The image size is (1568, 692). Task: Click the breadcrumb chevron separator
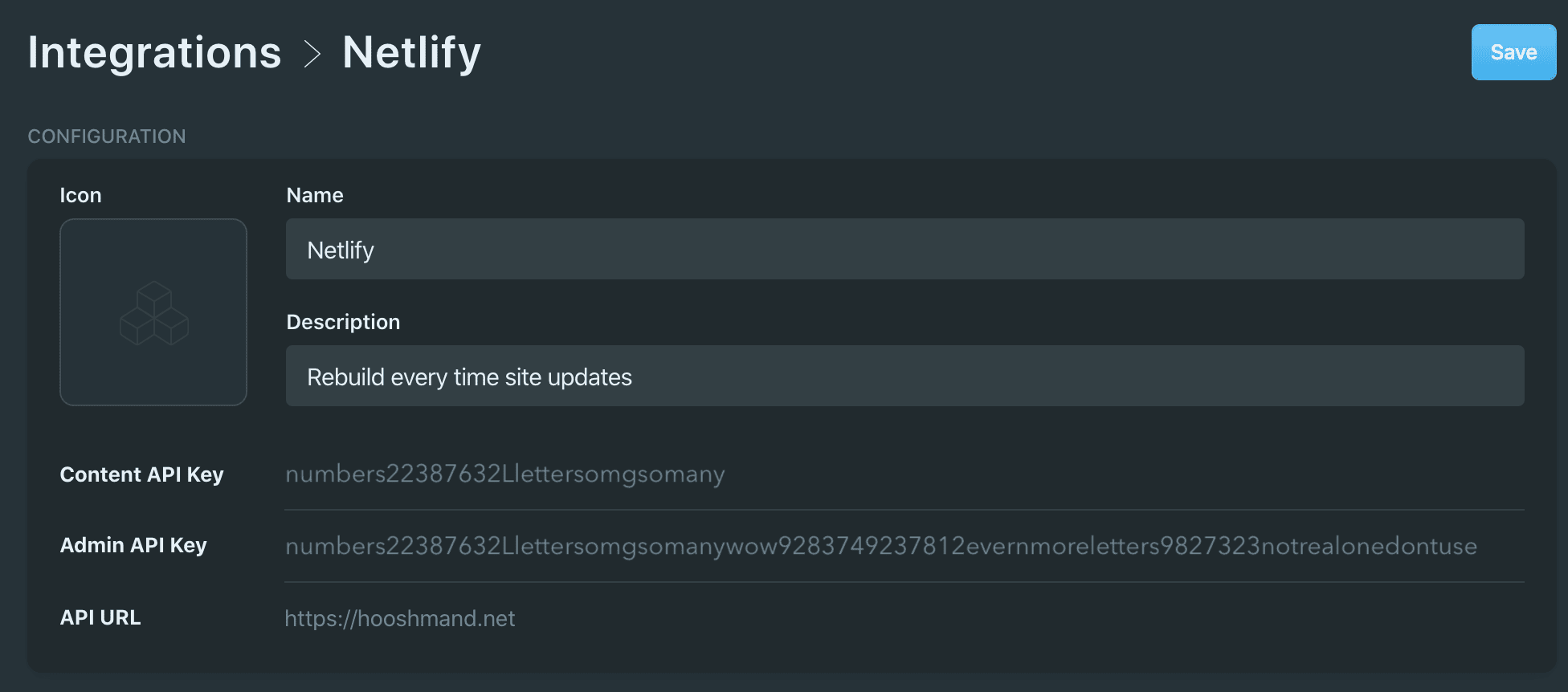[x=312, y=54]
